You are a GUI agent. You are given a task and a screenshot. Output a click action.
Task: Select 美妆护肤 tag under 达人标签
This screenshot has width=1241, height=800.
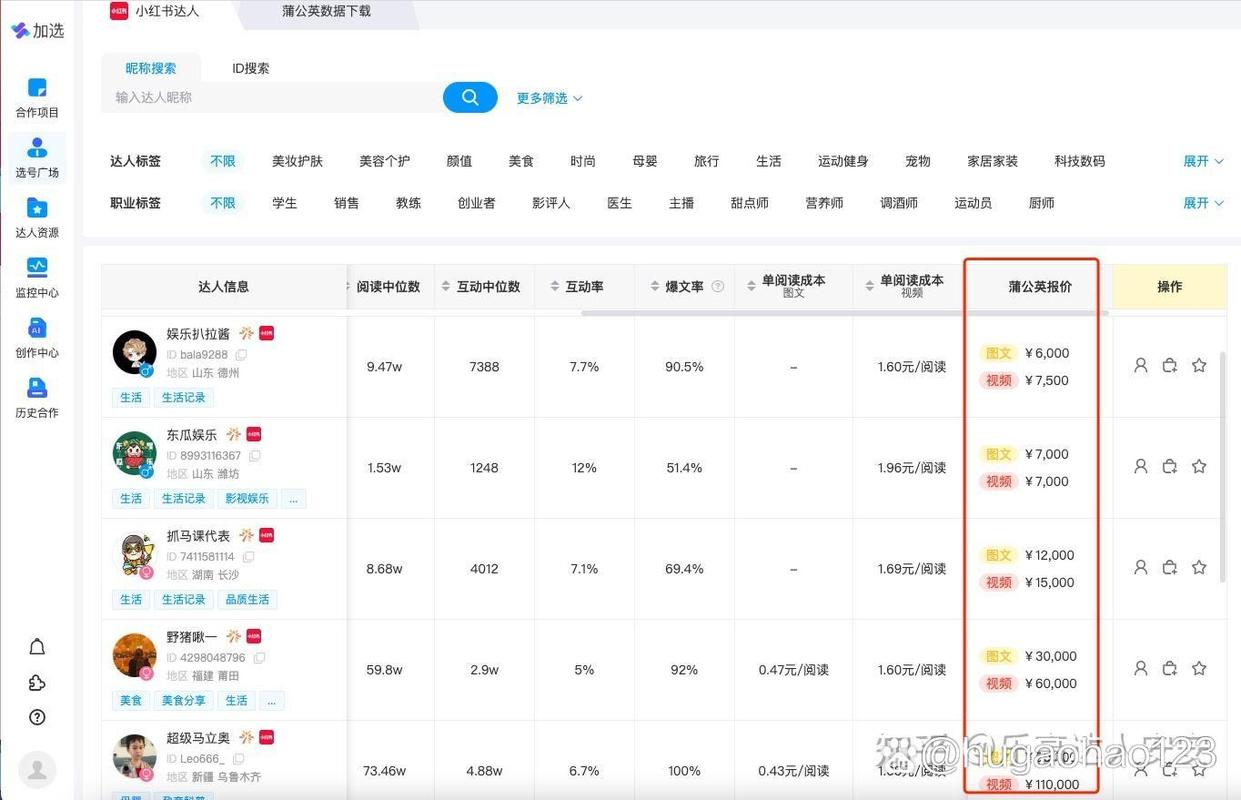click(x=297, y=161)
